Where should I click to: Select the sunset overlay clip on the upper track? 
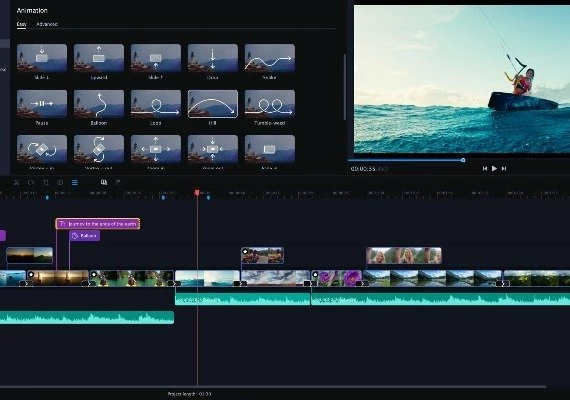[29, 255]
